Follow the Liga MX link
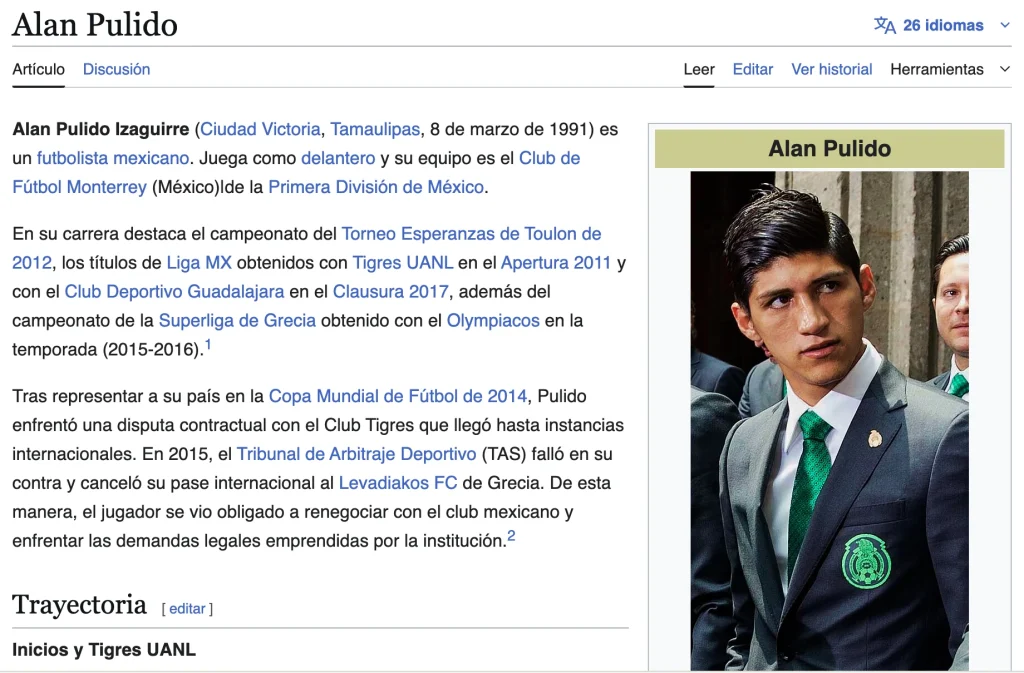The width and height of the screenshot is (1024, 673). click(199, 263)
